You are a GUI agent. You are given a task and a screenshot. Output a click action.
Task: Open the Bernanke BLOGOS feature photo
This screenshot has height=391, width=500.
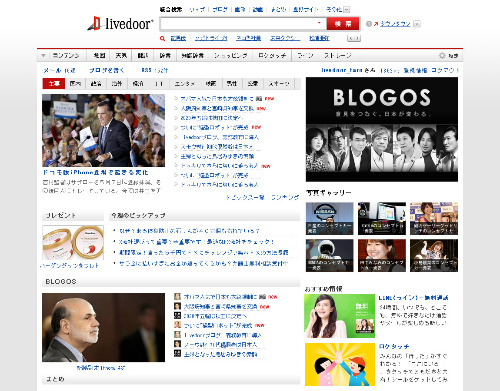pyautogui.click(x=103, y=328)
